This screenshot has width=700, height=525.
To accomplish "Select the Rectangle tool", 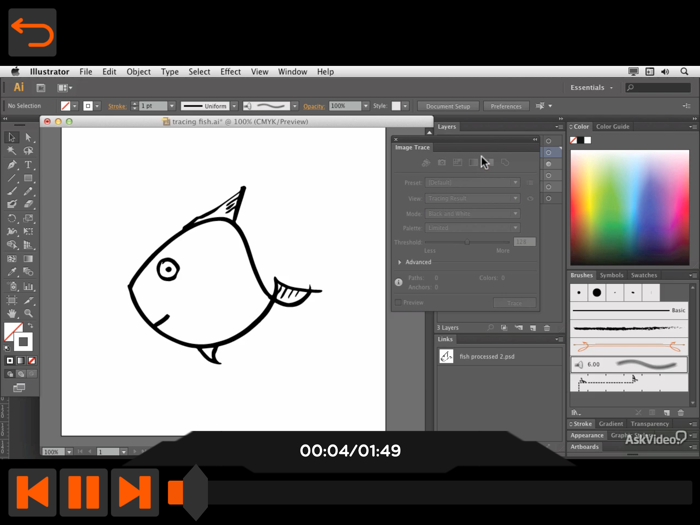I will (28, 178).
